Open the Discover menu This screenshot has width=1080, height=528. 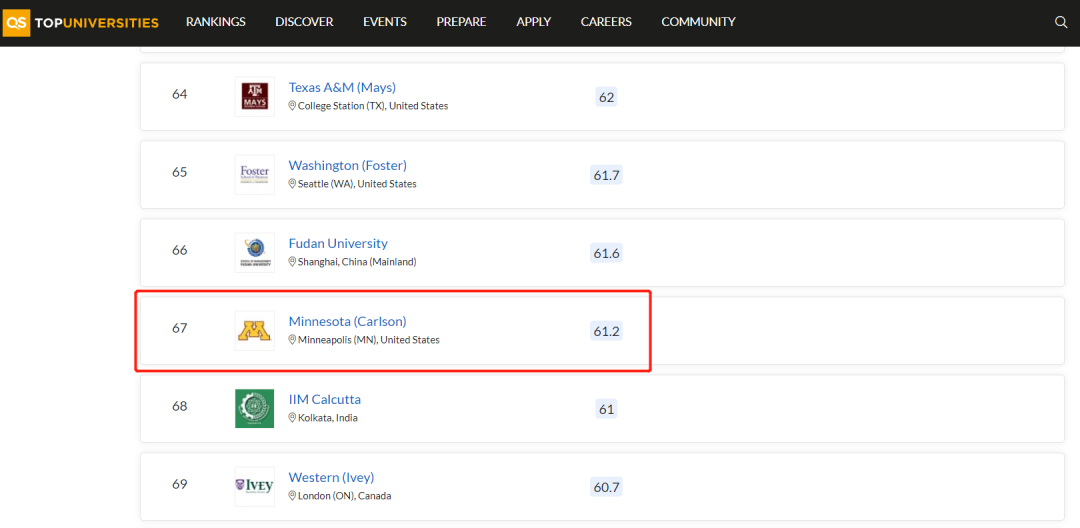click(304, 22)
